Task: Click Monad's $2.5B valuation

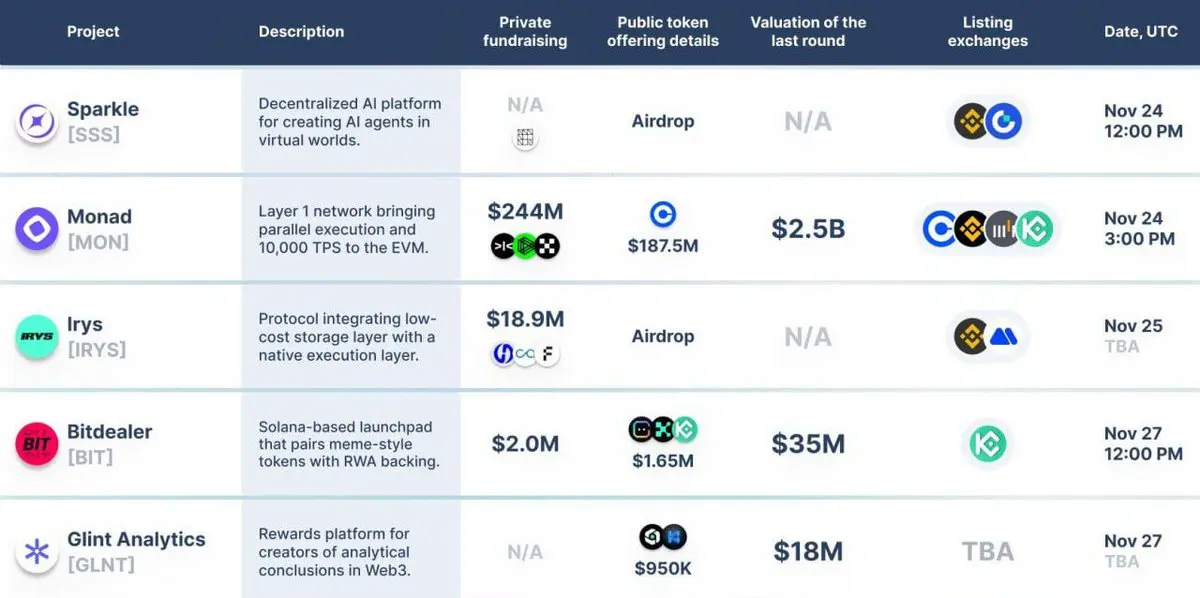Action: [808, 229]
